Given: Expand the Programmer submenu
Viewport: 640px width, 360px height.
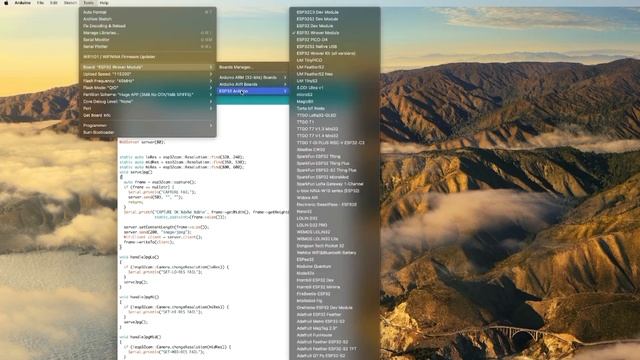Looking at the screenshot, I should coord(147,126).
